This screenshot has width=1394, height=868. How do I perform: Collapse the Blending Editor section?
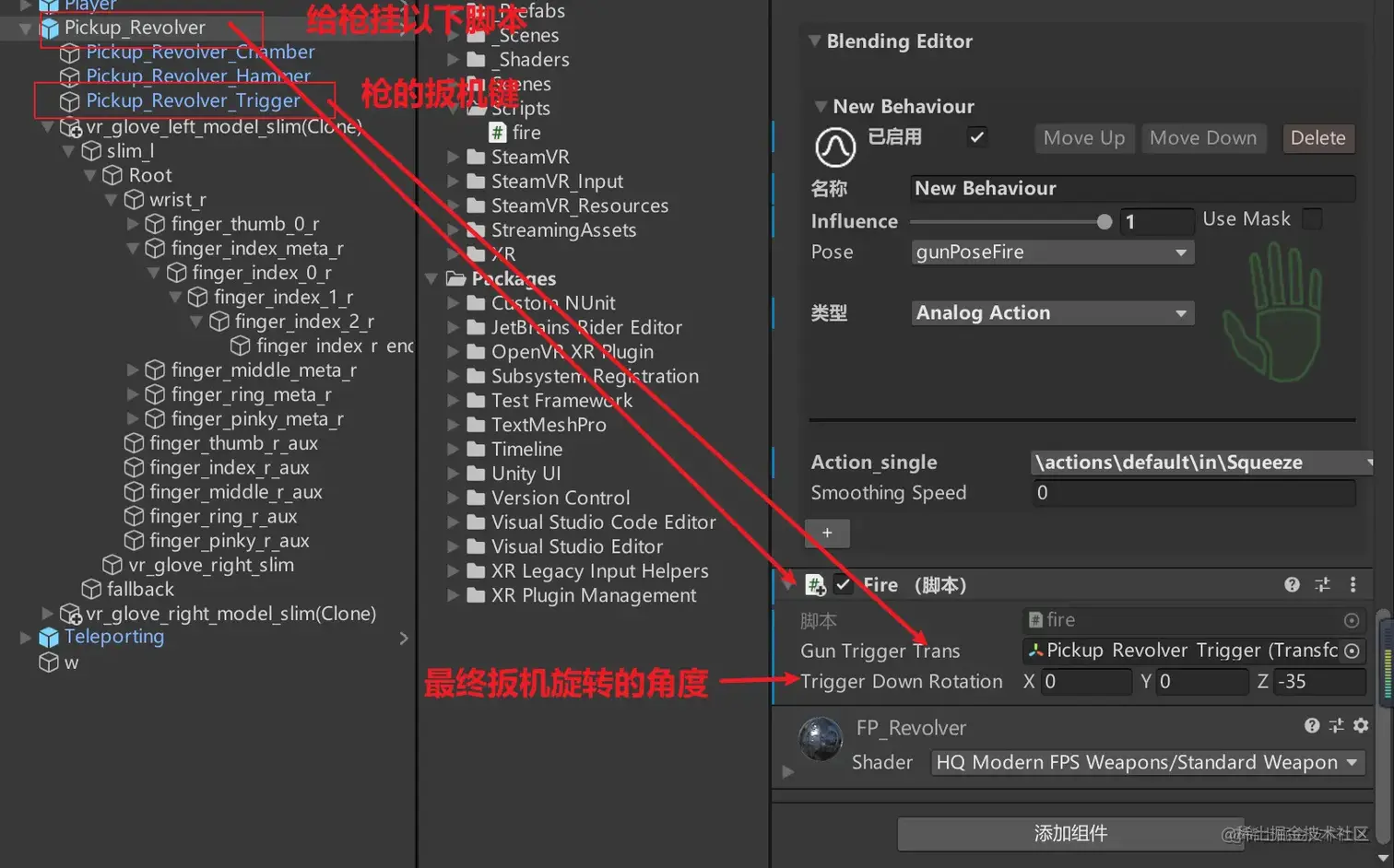click(x=814, y=41)
